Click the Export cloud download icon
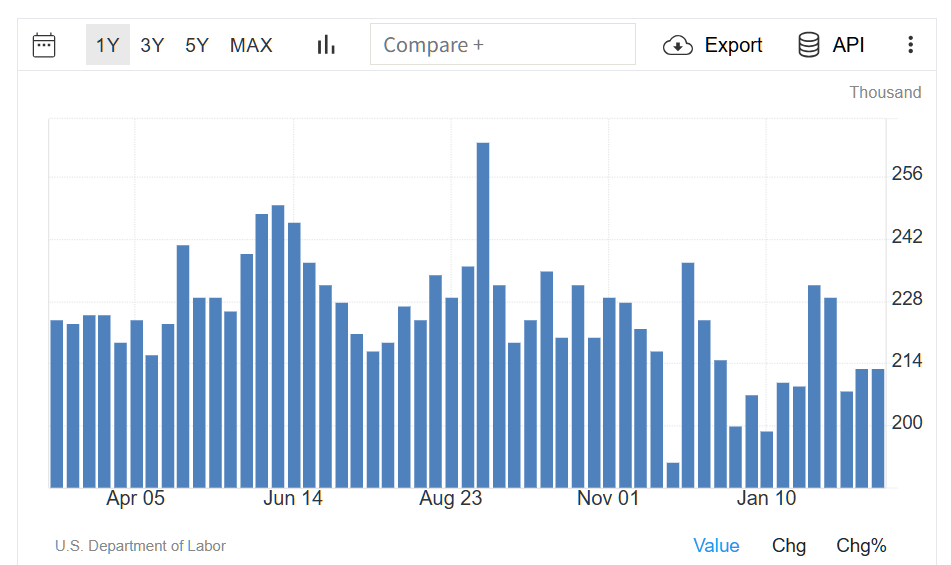This screenshot has width=951, height=565. point(678,45)
